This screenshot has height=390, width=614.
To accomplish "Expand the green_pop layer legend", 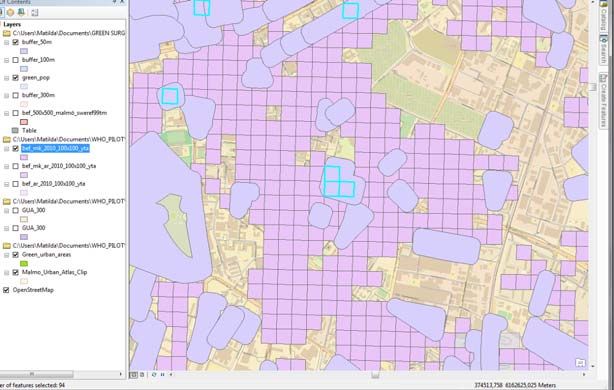I will pyautogui.click(x=7, y=78).
